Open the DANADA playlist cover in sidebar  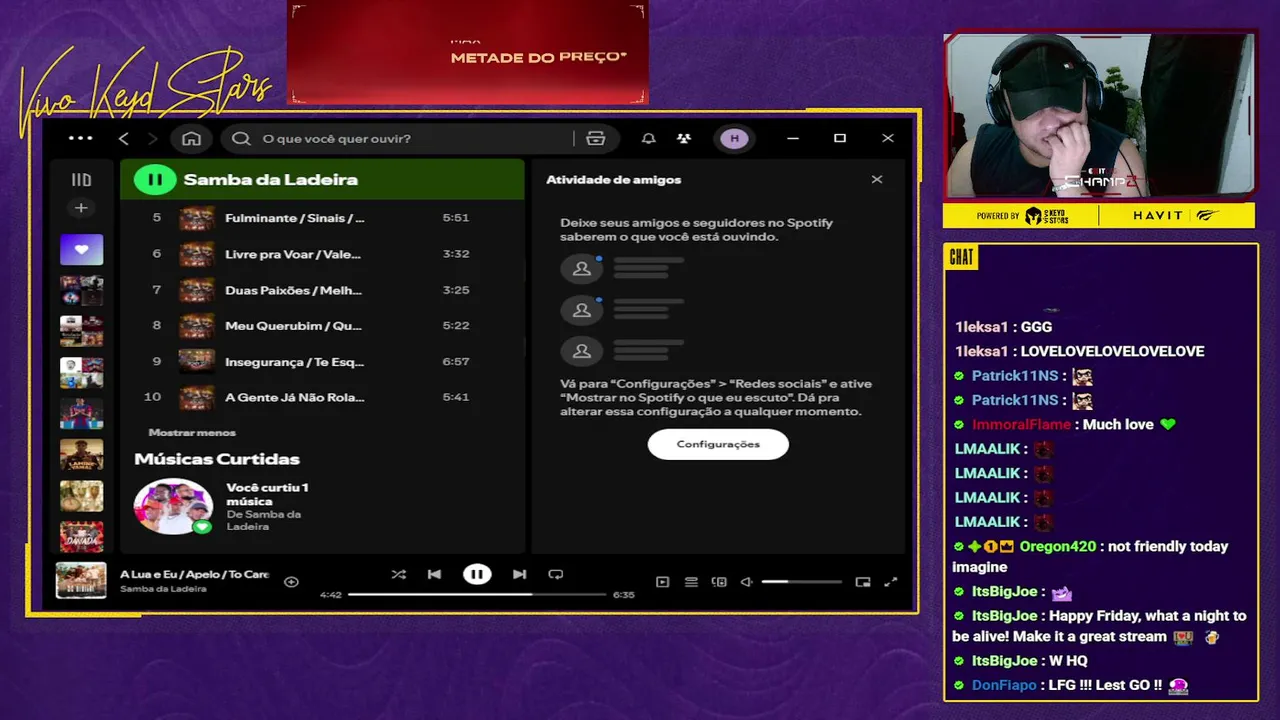point(81,537)
